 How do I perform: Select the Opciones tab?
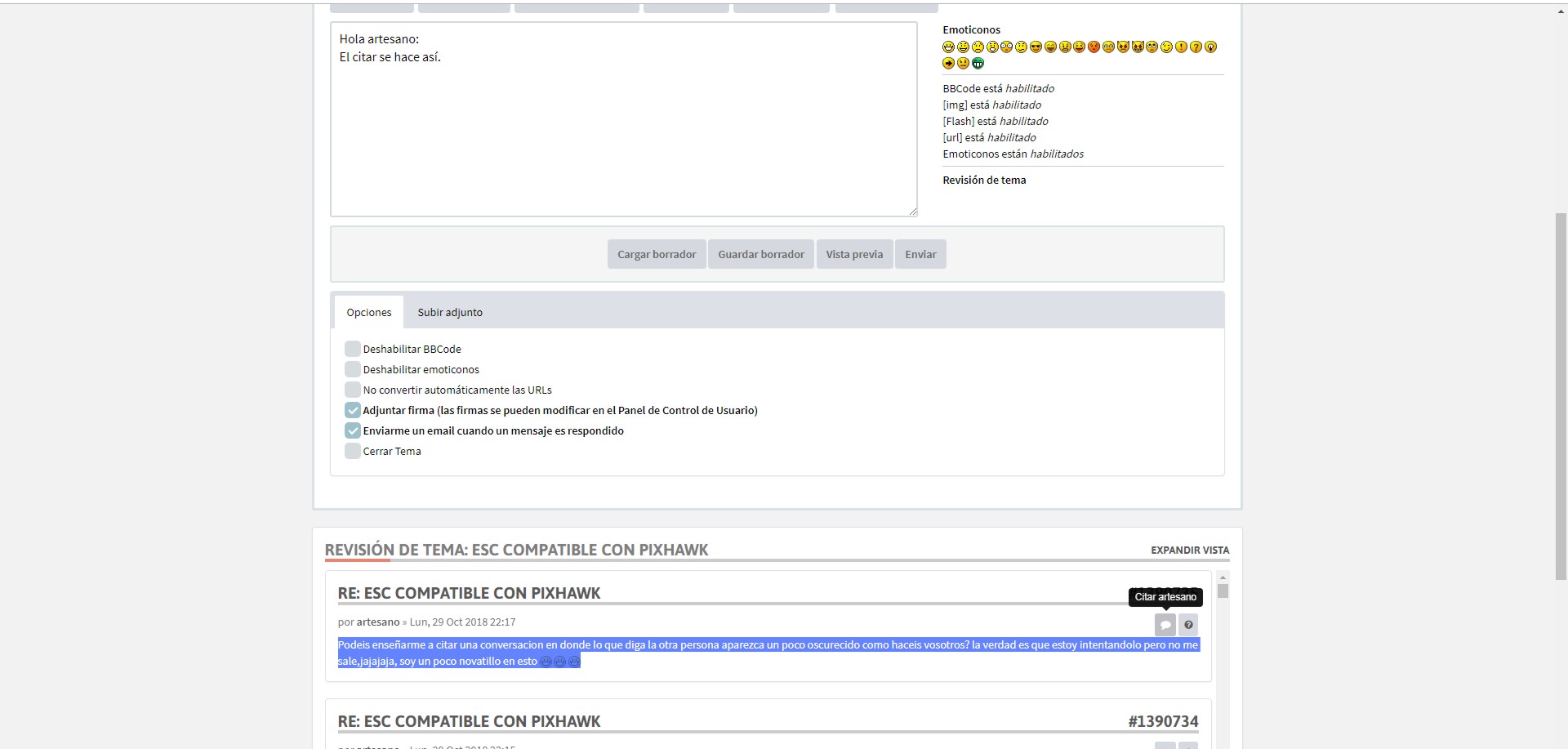click(x=369, y=312)
